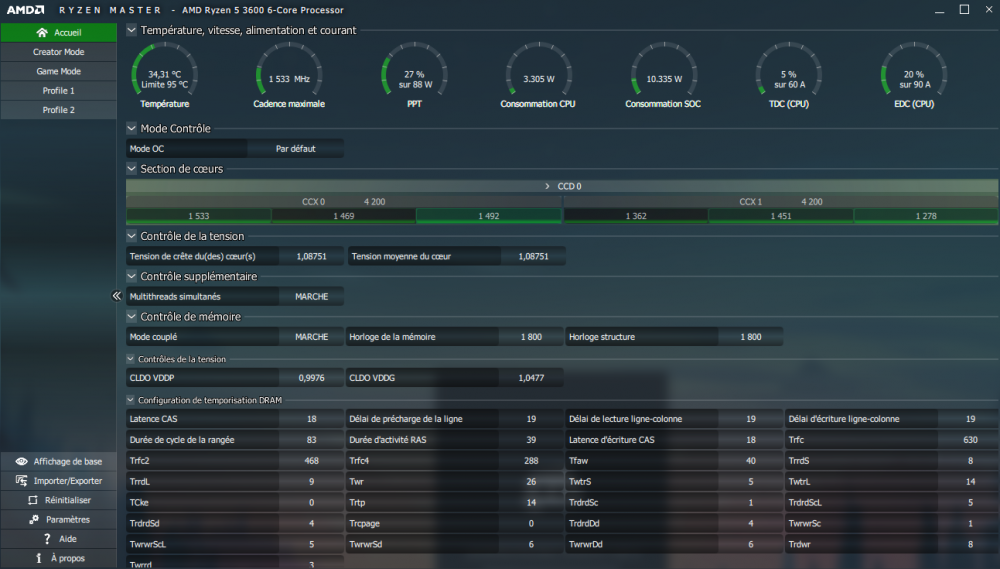Switch to the Creator Mode tab
Image resolution: width=1000 pixels, height=569 pixels.
[59, 52]
